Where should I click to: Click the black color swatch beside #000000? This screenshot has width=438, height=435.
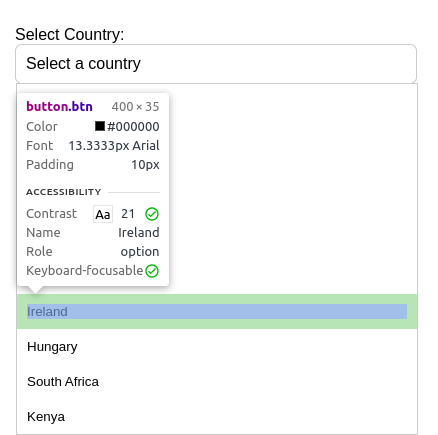click(100, 126)
